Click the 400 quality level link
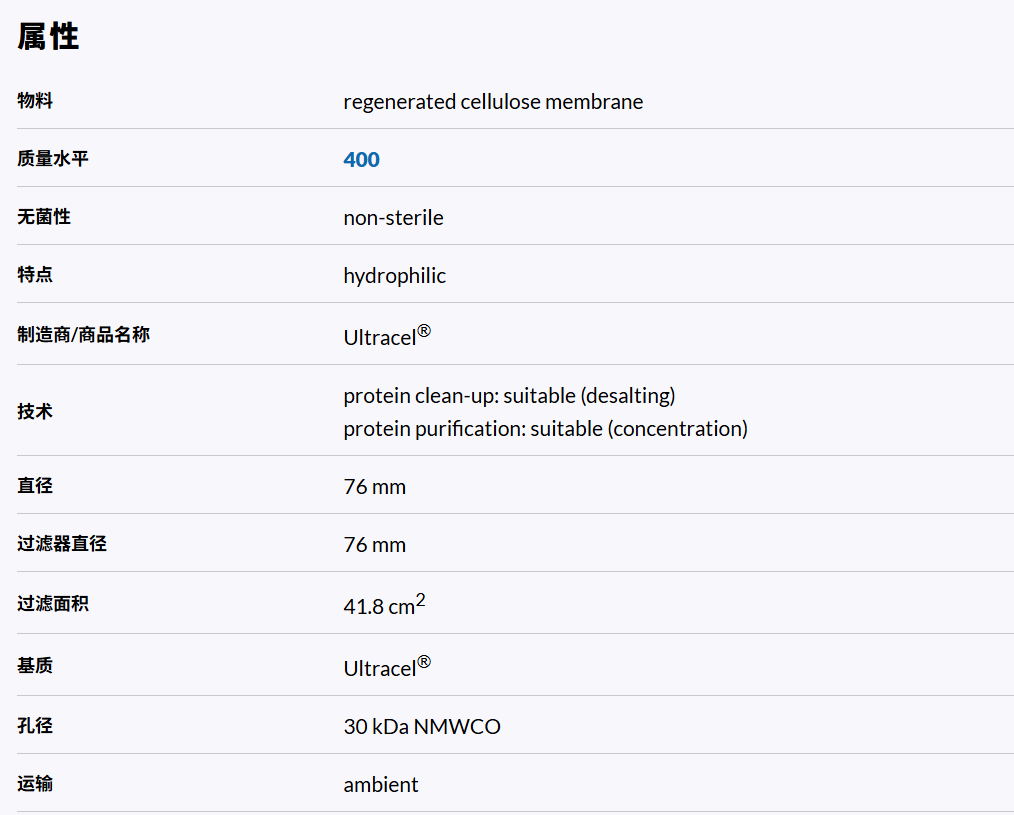 pyautogui.click(x=361, y=160)
